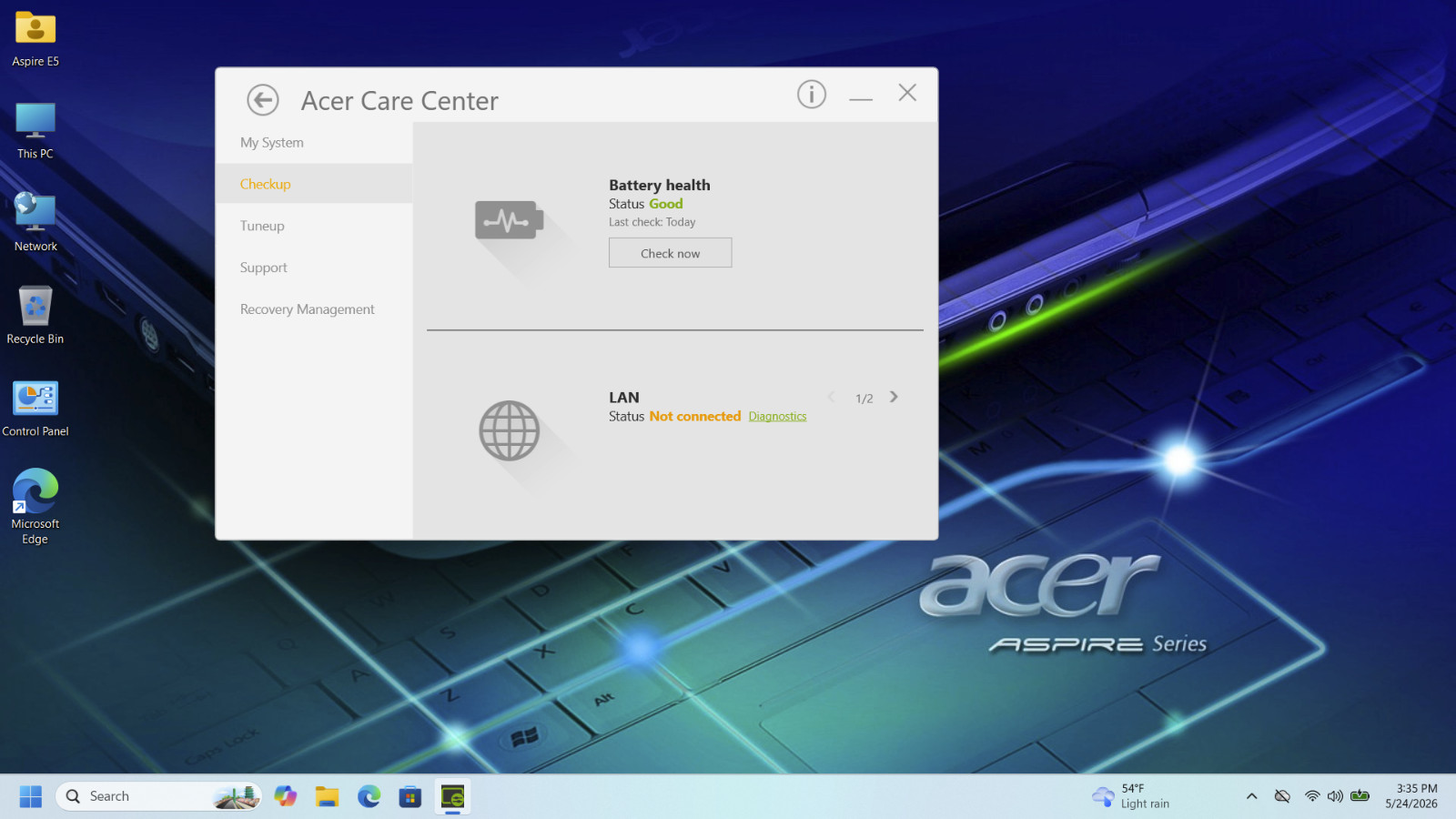Click the battery tray icon
The height and width of the screenshot is (819, 1456).
click(1360, 796)
